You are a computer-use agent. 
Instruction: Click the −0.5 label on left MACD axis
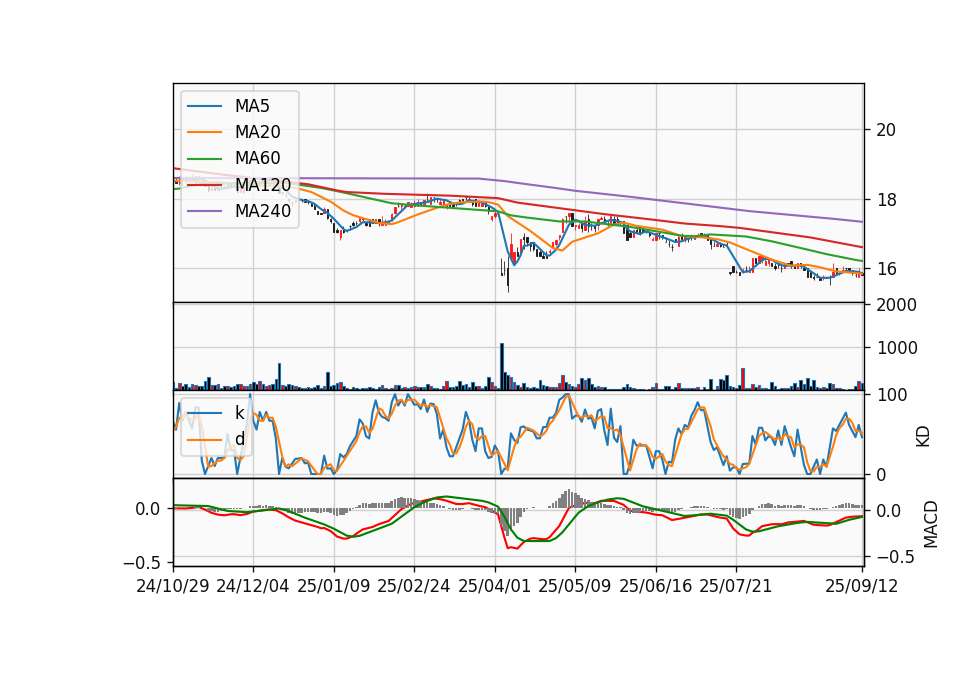141,562
